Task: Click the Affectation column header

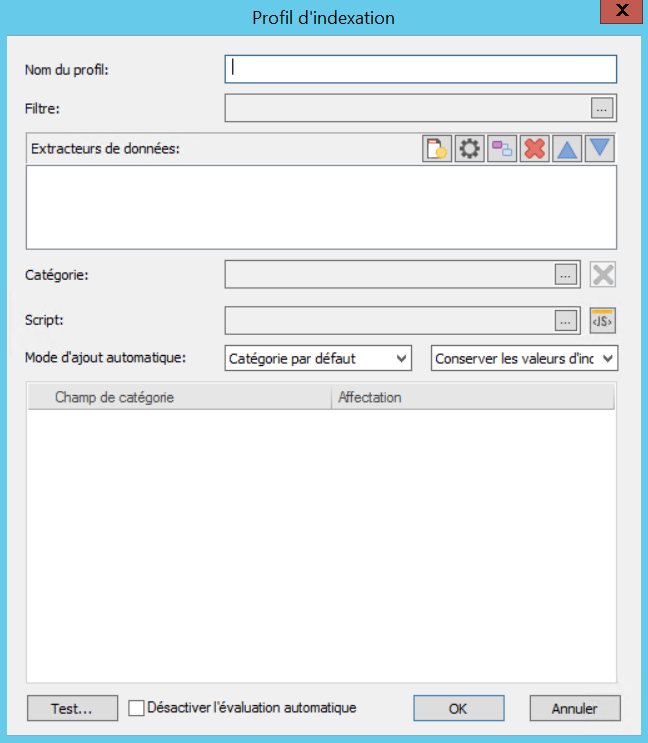Action: point(472,398)
